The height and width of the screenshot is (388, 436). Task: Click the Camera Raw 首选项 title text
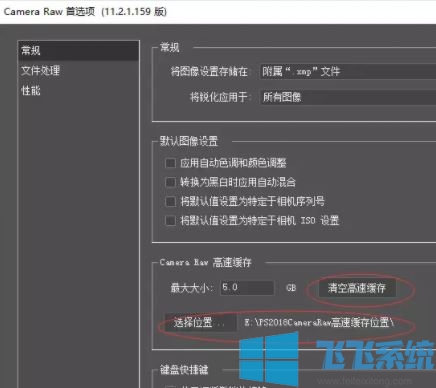85,12
